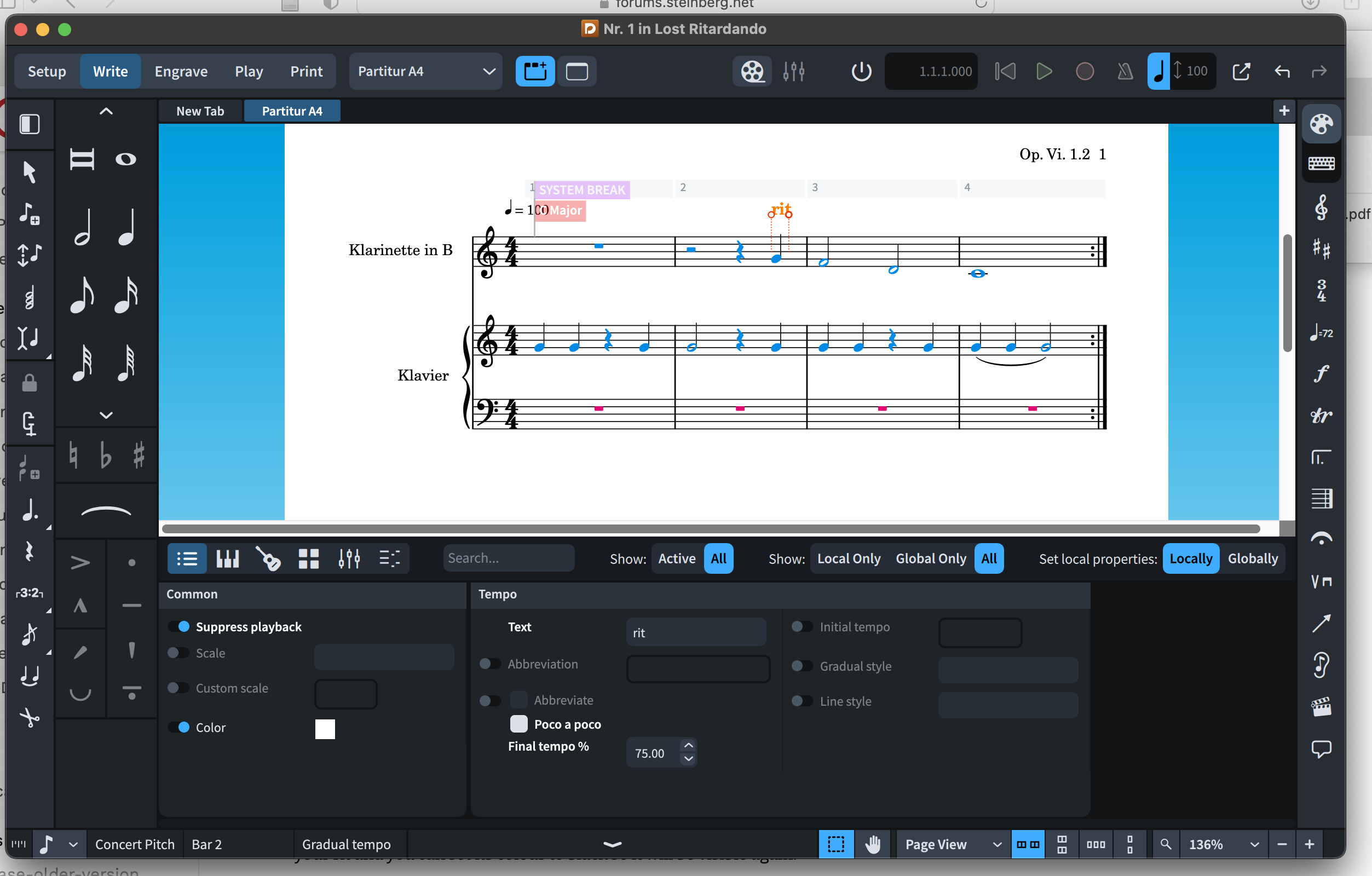
Task: Check the Poco a poco checkbox
Action: [x=518, y=724]
